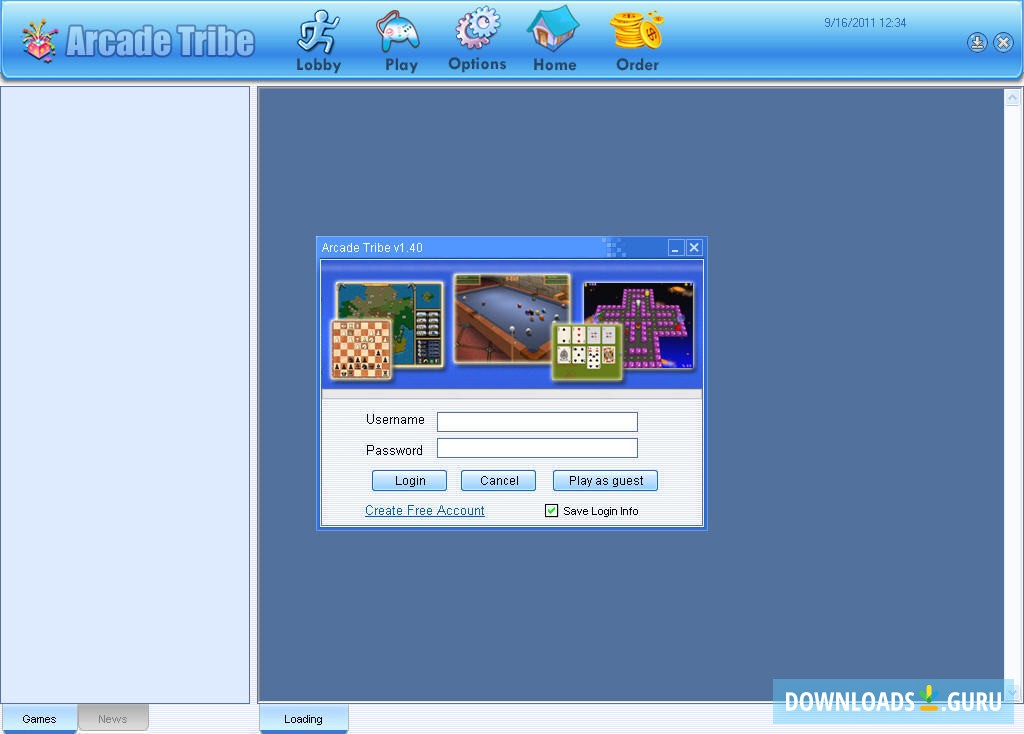The height and width of the screenshot is (734, 1024).
Task: Toggle the Save Login Info checkbox
Action: pyautogui.click(x=551, y=511)
